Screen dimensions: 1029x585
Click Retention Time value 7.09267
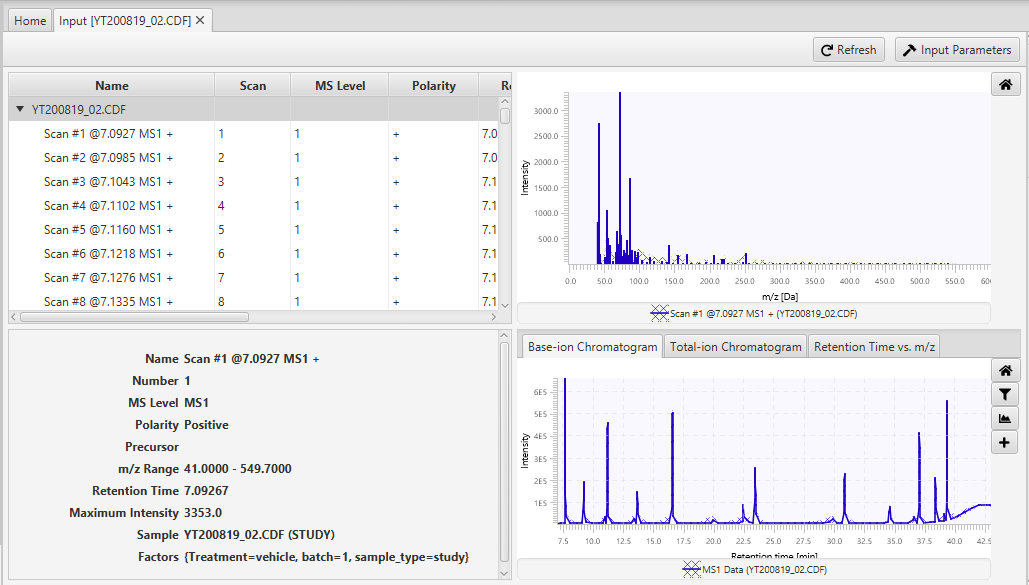pyautogui.click(x=206, y=490)
